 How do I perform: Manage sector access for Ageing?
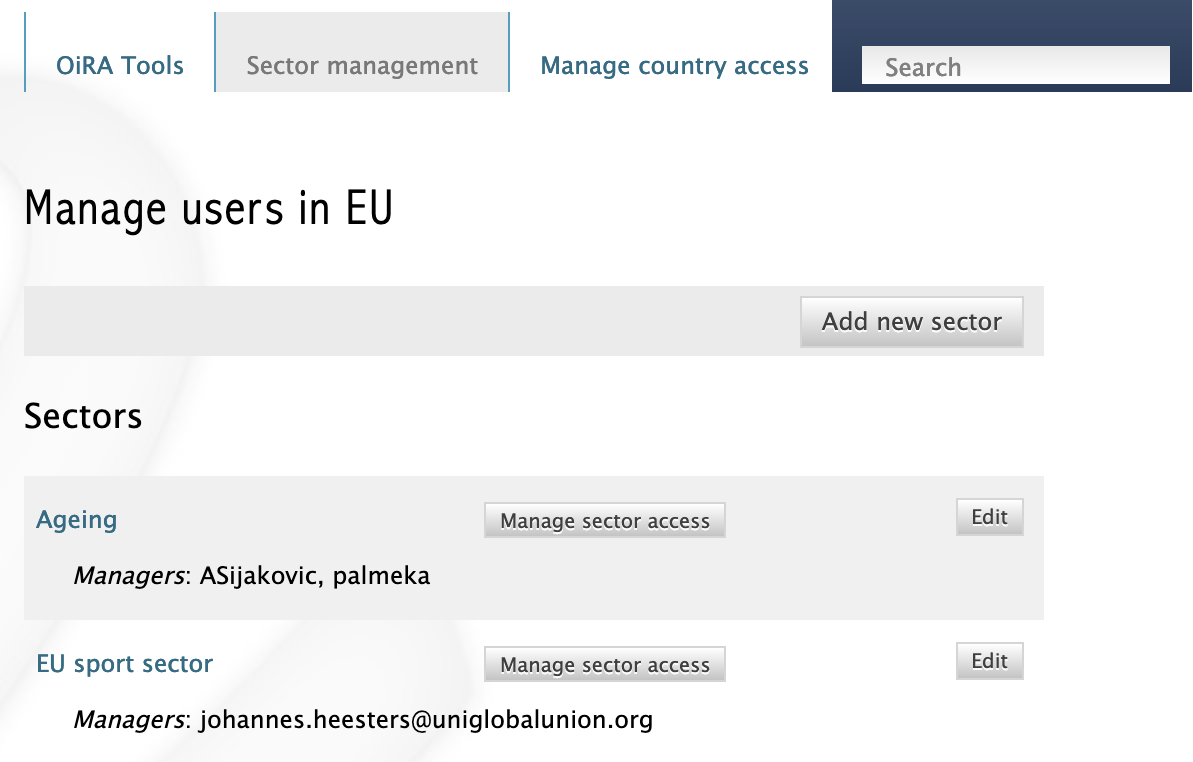604,521
